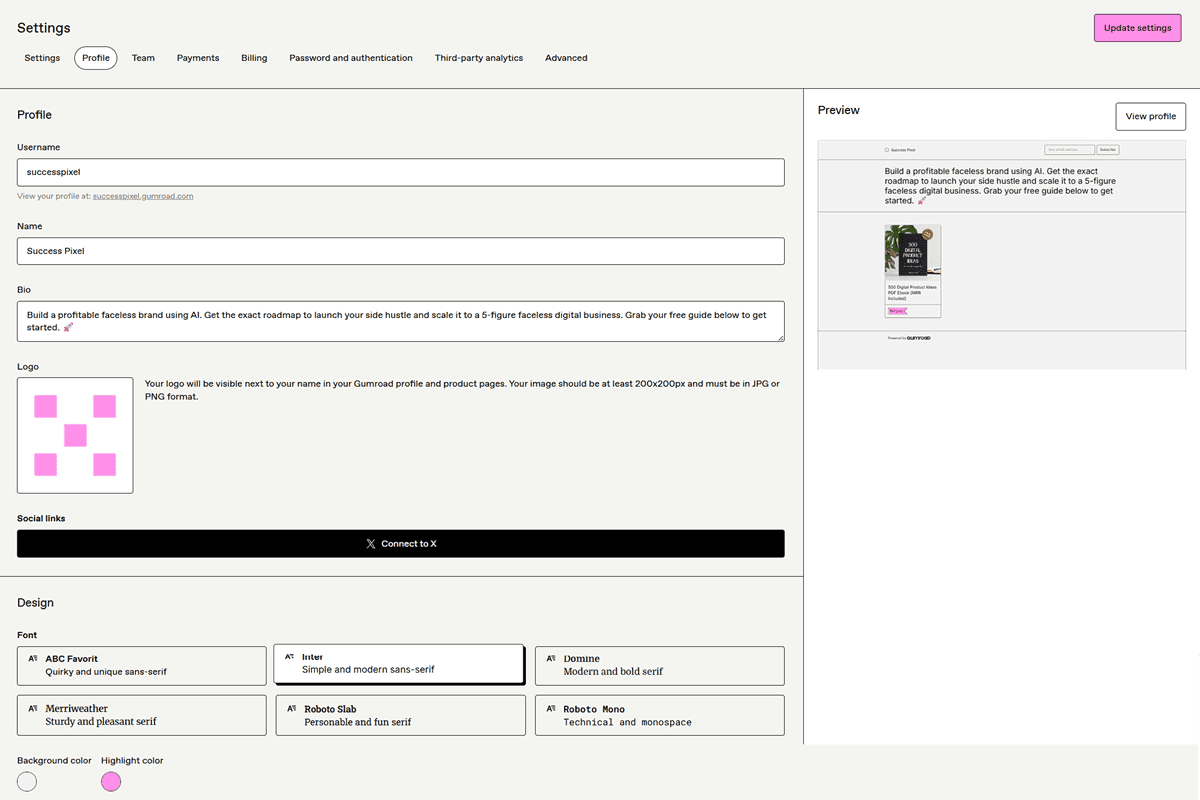Click the logo image to change it
The height and width of the screenshot is (800, 1200).
[x=75, y=435]
